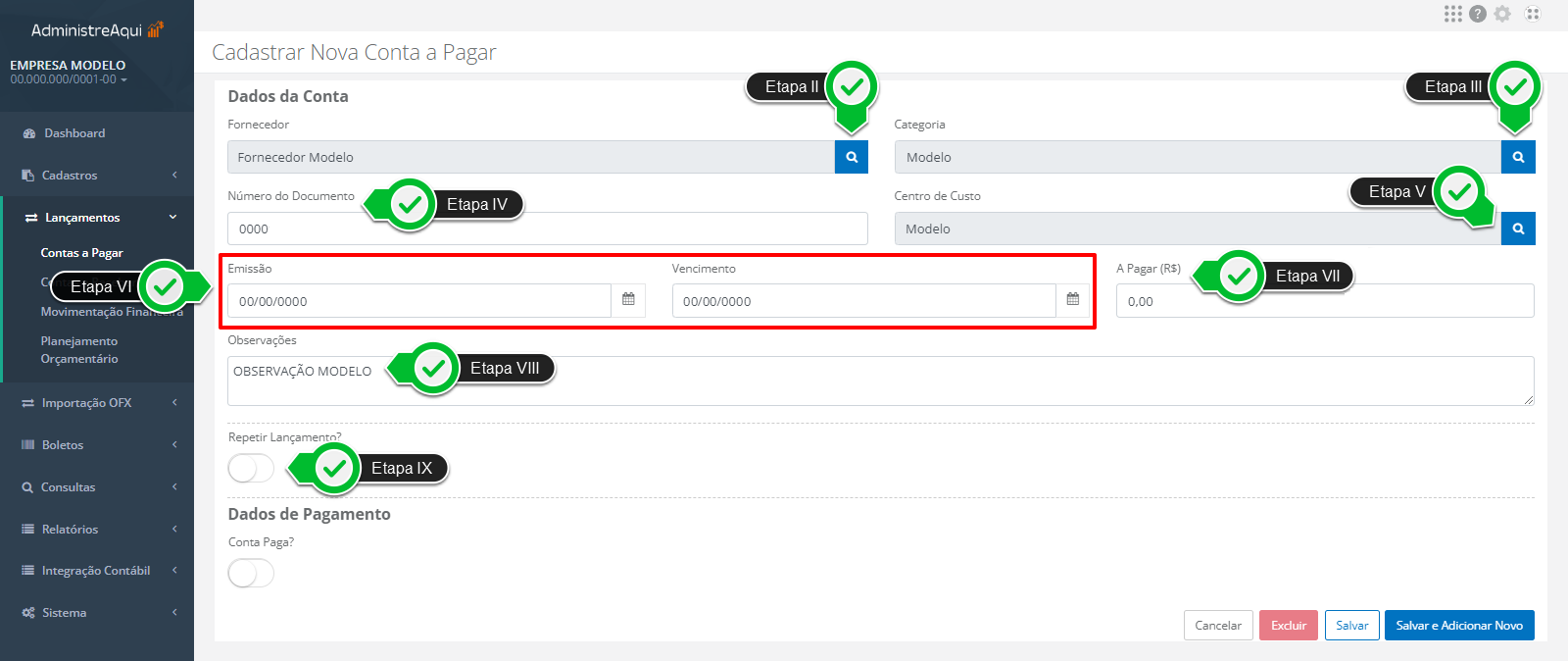Open the EMPRESA MODELO company dropdown

(69, 73)
